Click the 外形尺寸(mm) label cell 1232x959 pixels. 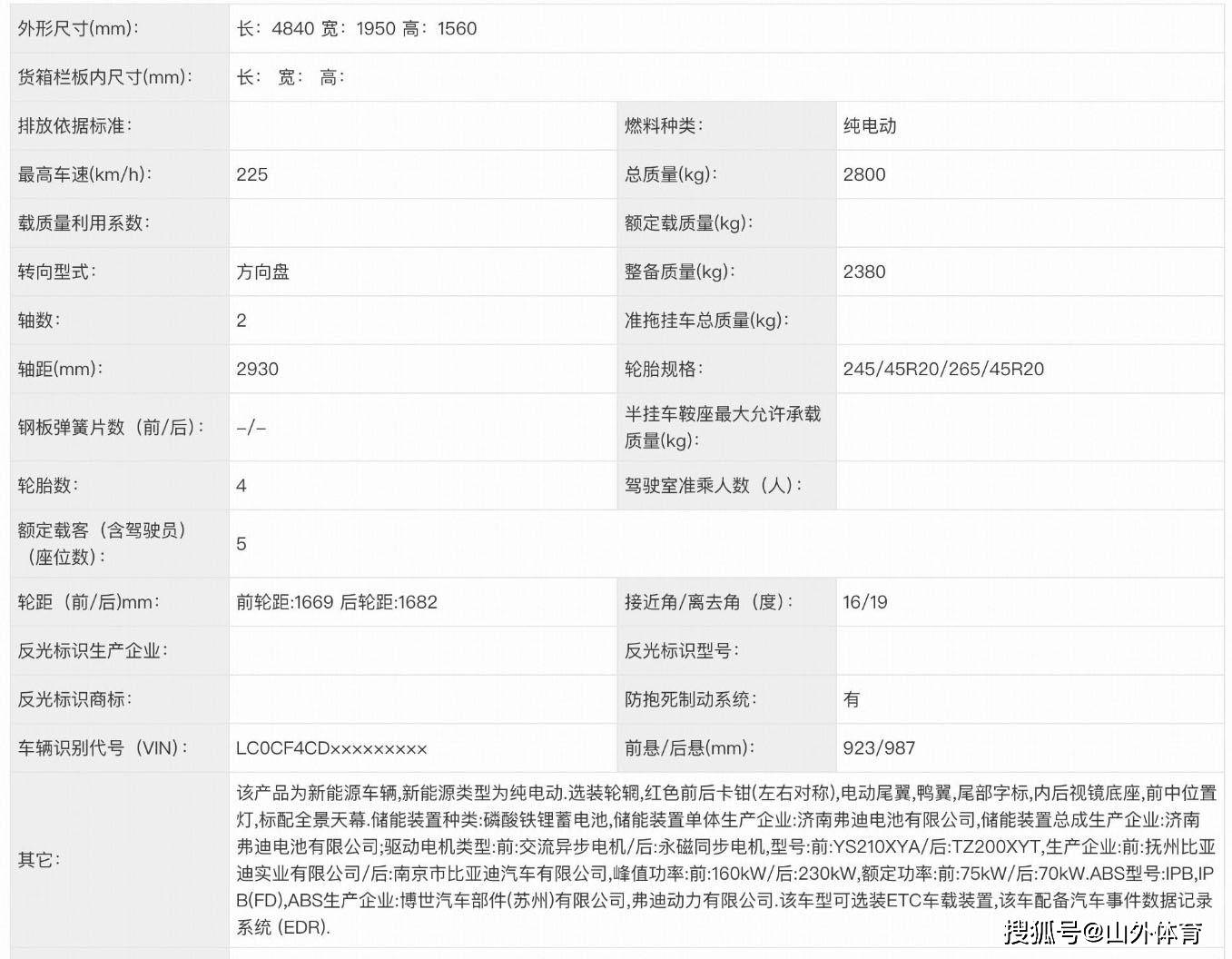pos(79,28)
